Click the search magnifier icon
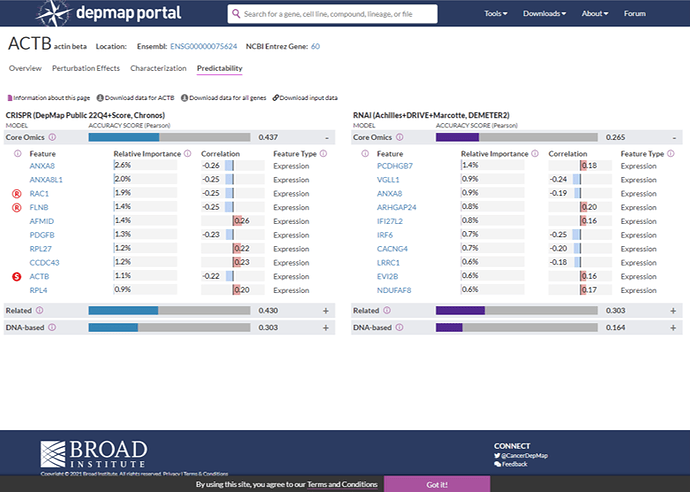This screenshot has height=492, width=690. click(x=236, y=14)
